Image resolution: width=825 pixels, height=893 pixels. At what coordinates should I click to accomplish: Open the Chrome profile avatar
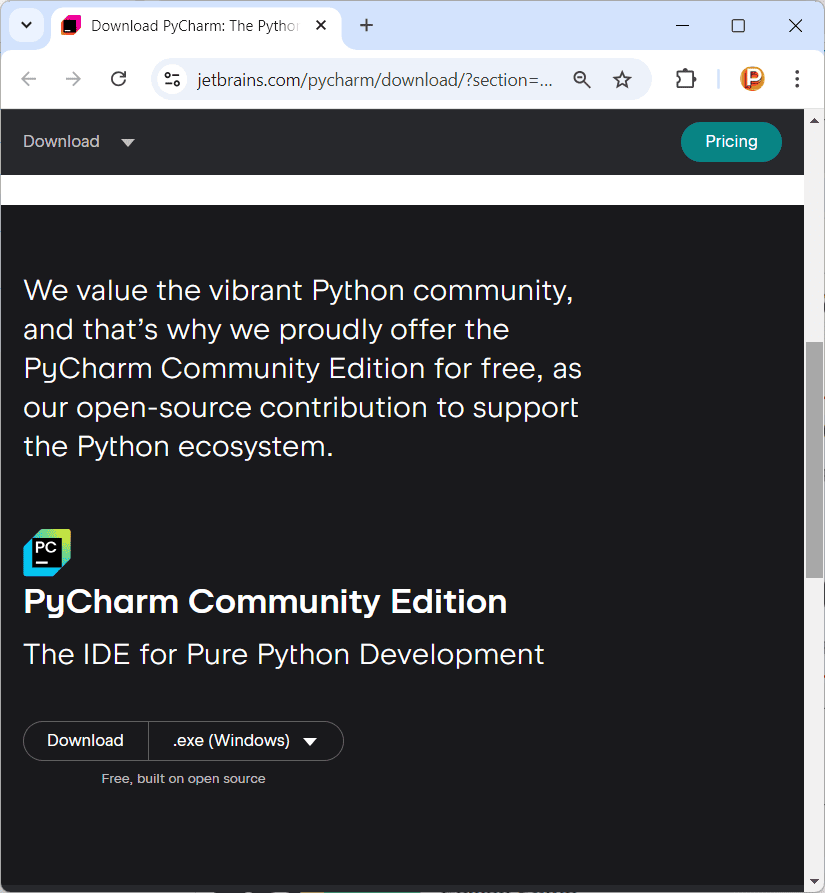752,79
